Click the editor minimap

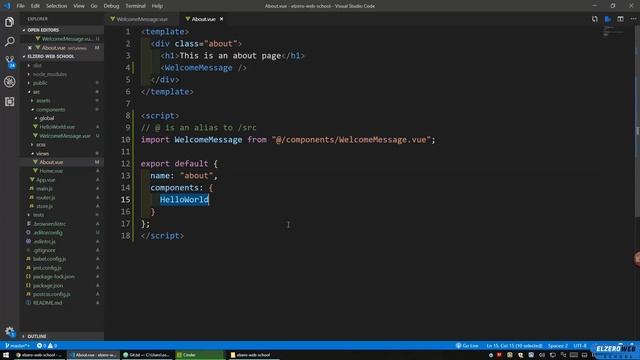coord(613,32)
